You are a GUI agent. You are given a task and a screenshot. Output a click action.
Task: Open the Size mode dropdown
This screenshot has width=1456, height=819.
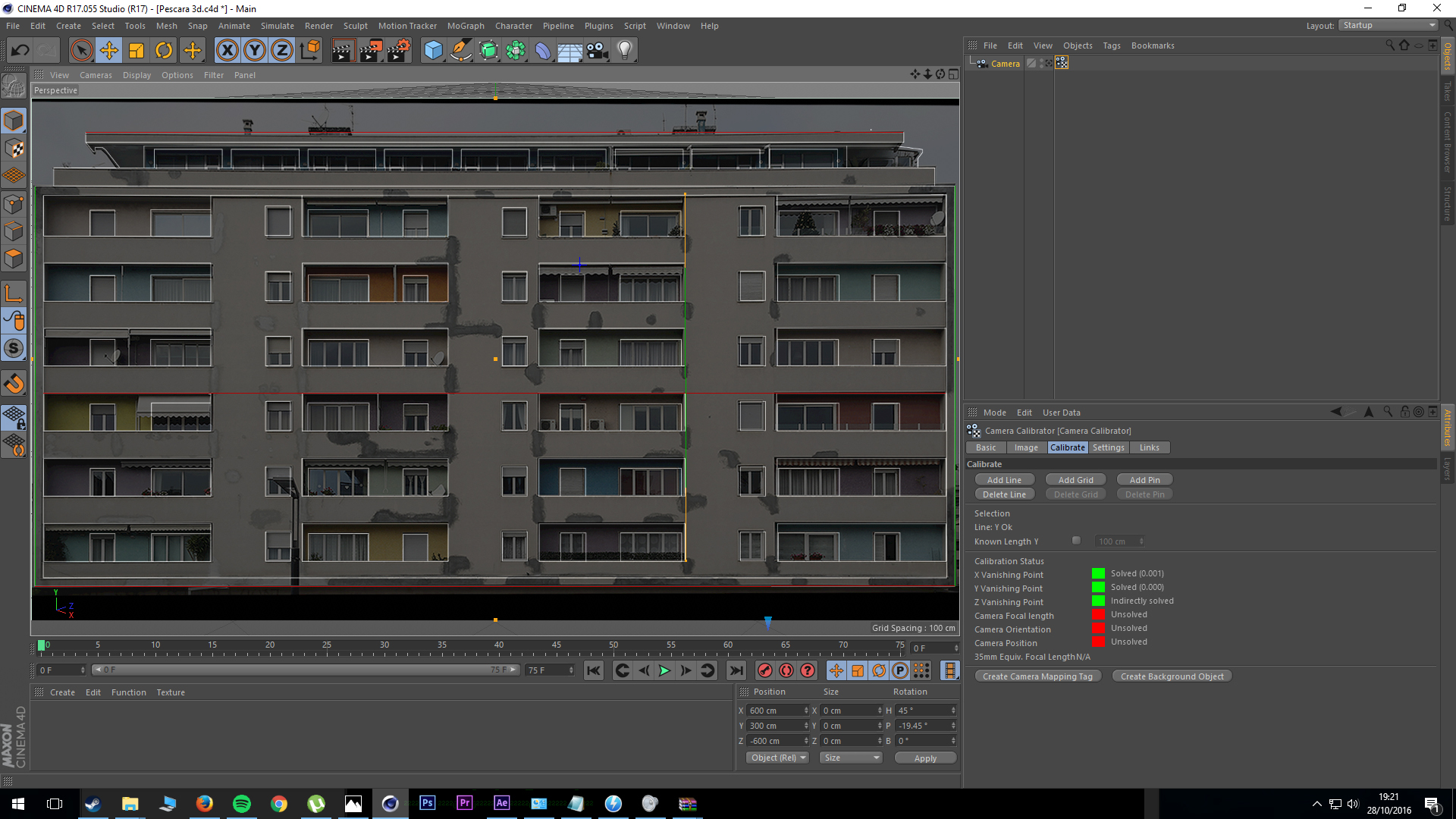(x=851, y=758)
